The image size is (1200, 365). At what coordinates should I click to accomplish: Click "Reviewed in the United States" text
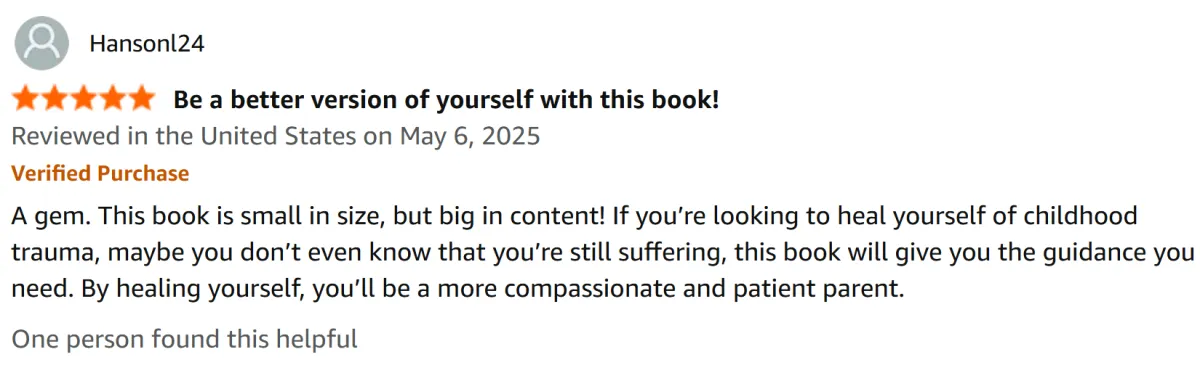click(185, 136)
